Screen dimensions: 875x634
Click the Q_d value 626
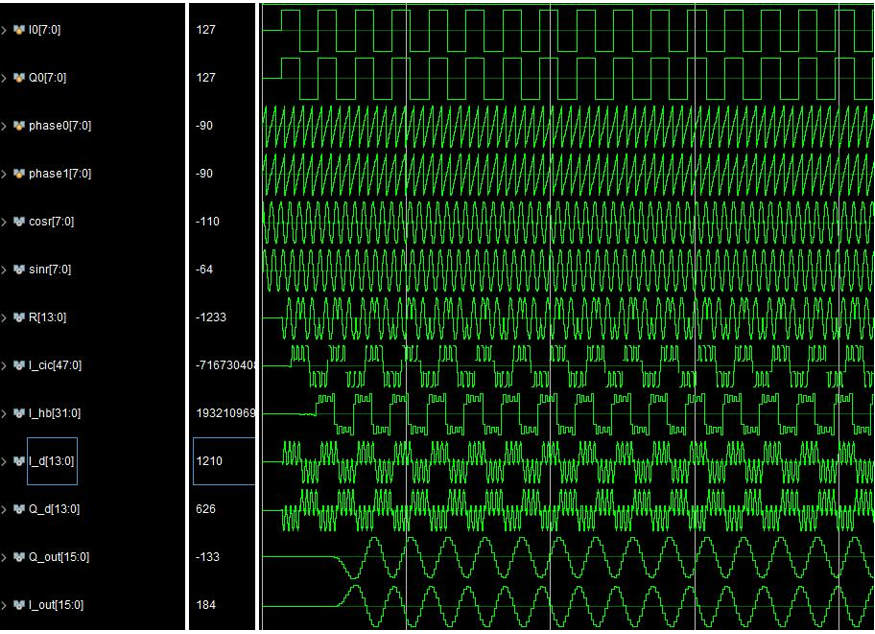point(205,510)
